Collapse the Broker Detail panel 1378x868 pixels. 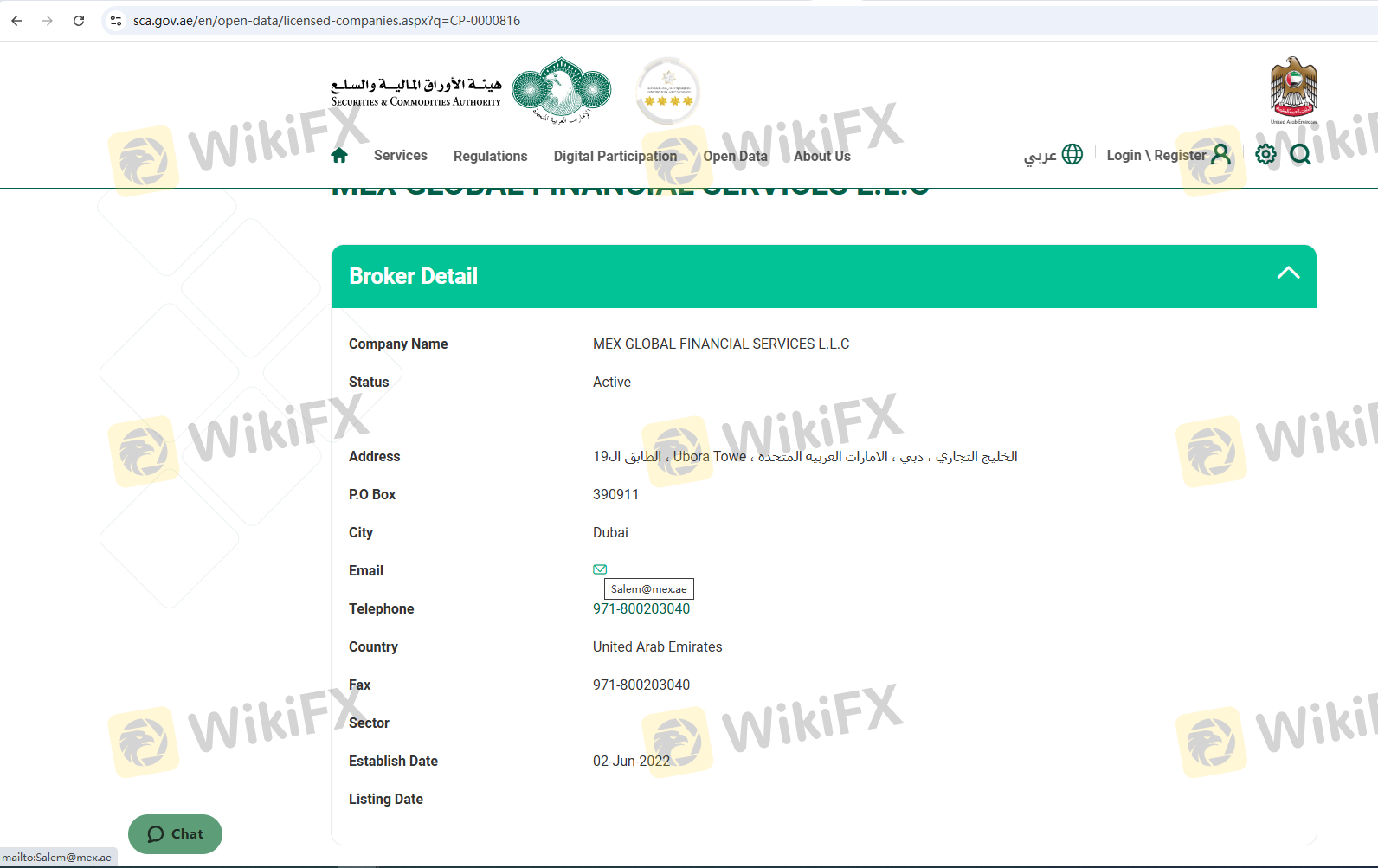coord(1288,273)
